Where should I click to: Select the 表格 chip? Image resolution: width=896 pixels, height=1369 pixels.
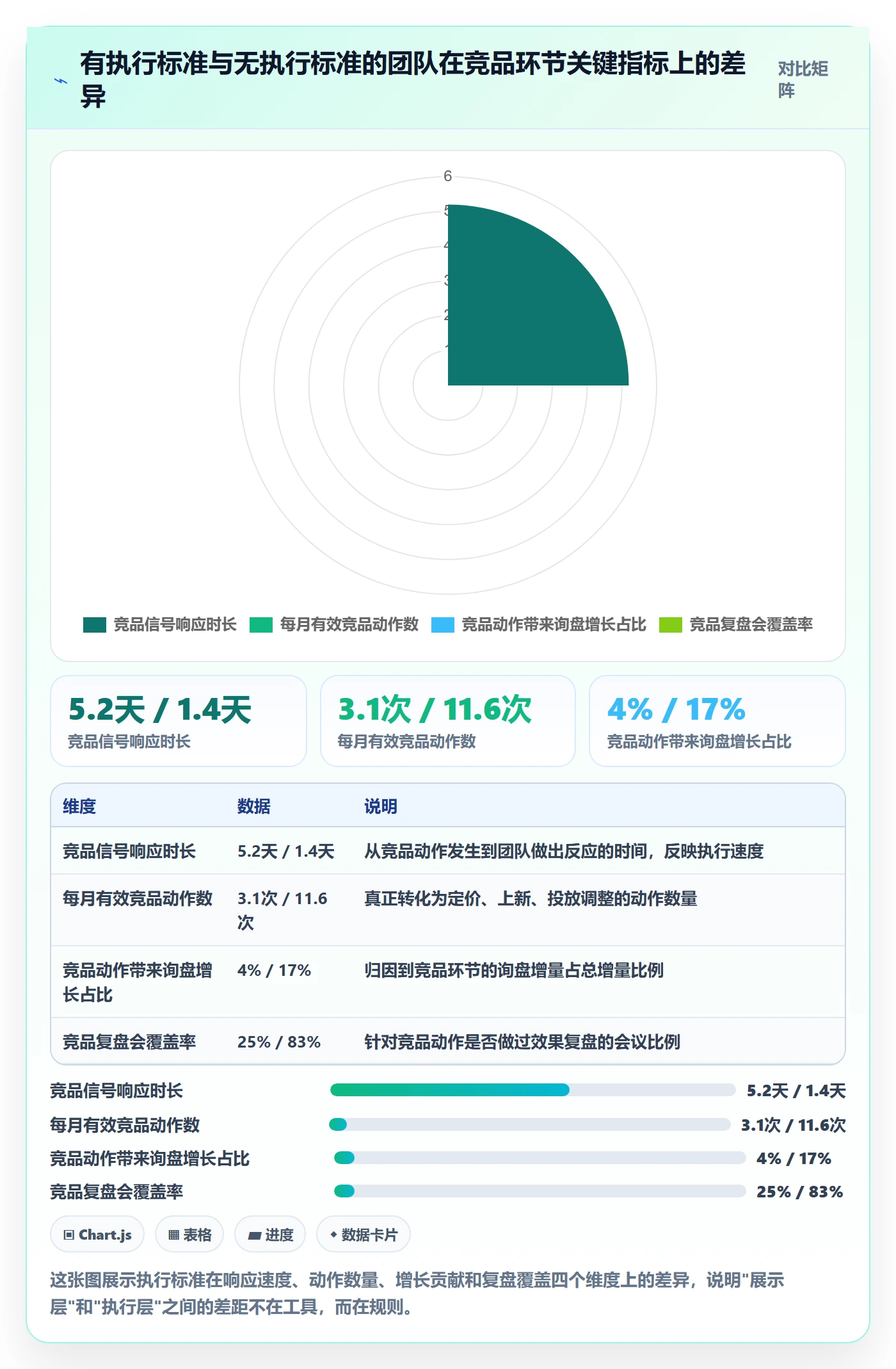tap(189, 1234)
